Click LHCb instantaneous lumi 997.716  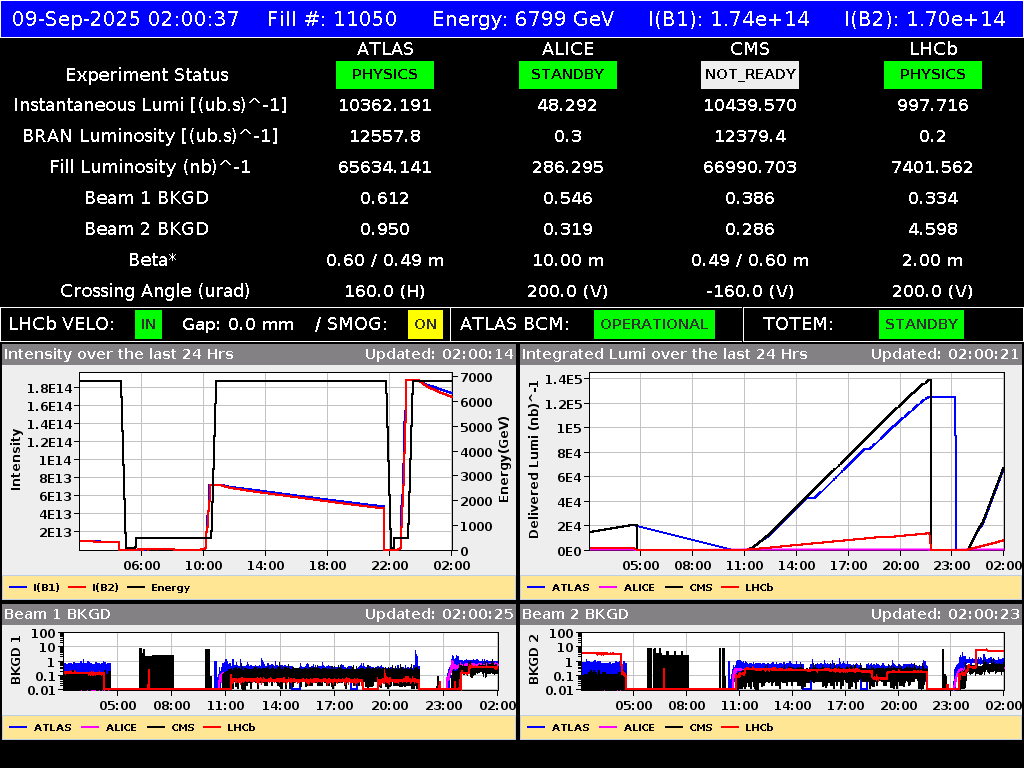click(x=933, y=105)
